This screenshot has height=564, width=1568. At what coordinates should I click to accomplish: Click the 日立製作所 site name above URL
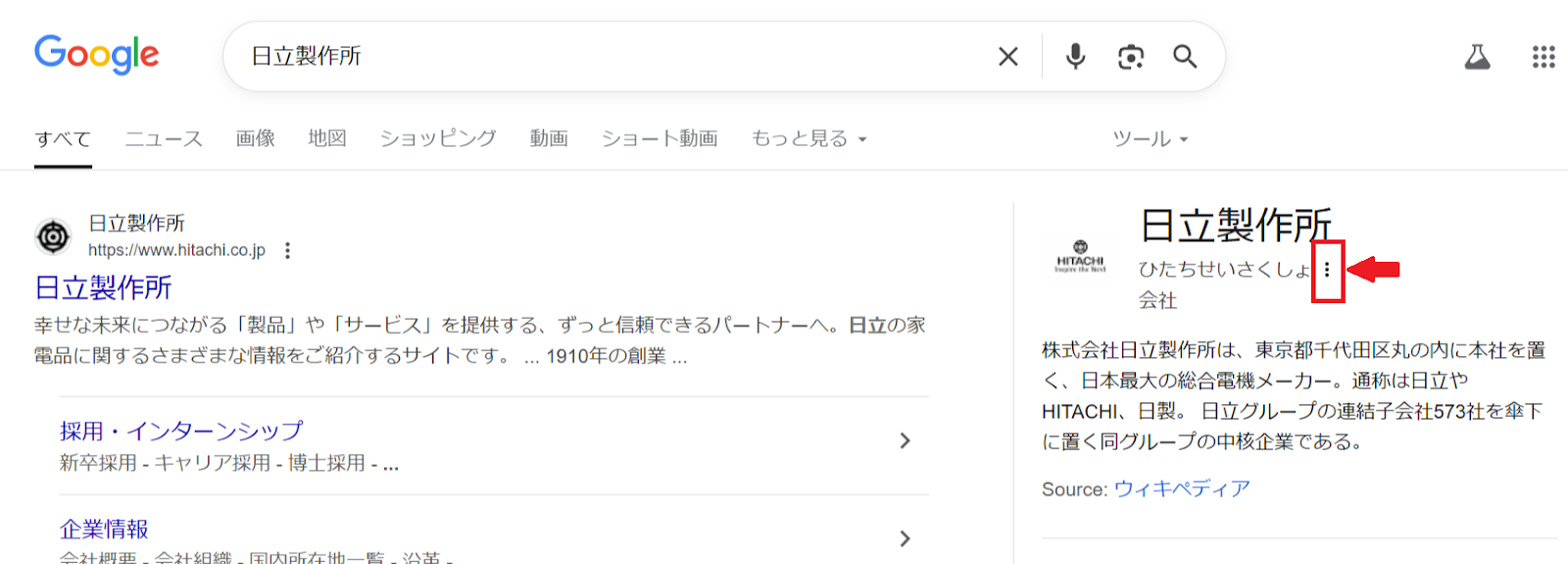point(136,224)
